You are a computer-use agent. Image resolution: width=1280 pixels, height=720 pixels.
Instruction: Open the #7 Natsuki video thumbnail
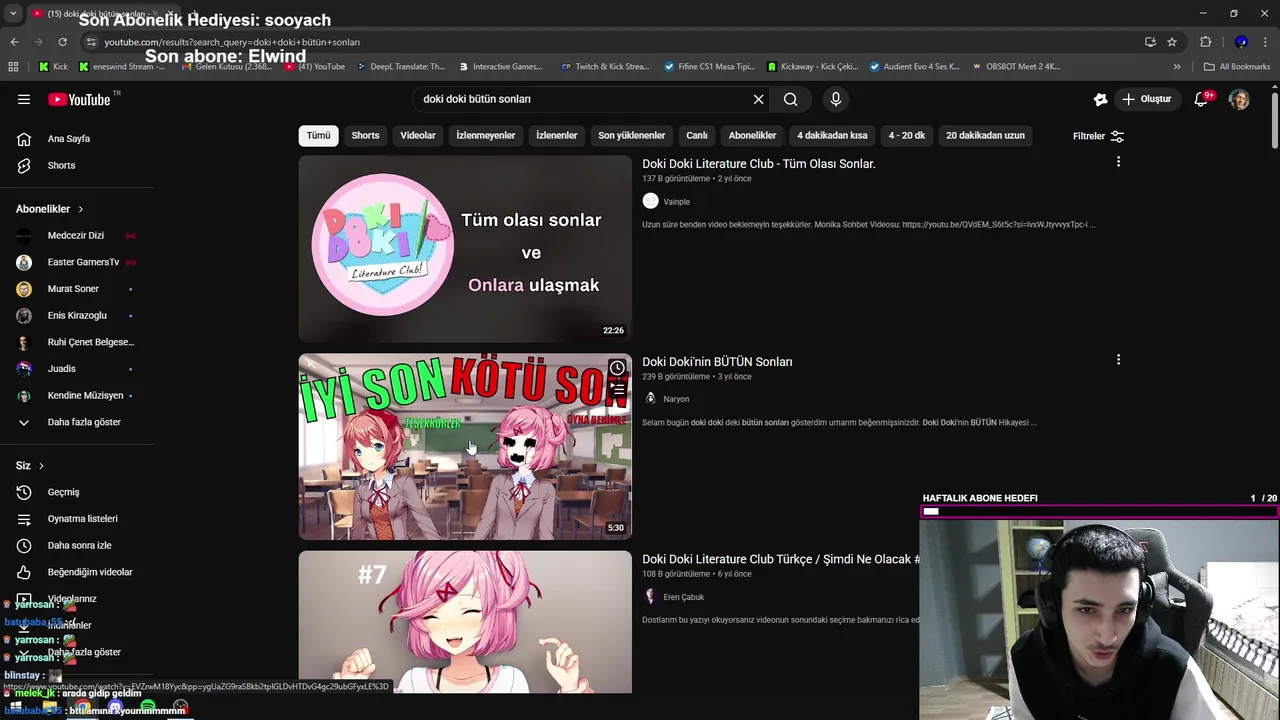pyautogui.click(x=465, y=621)
